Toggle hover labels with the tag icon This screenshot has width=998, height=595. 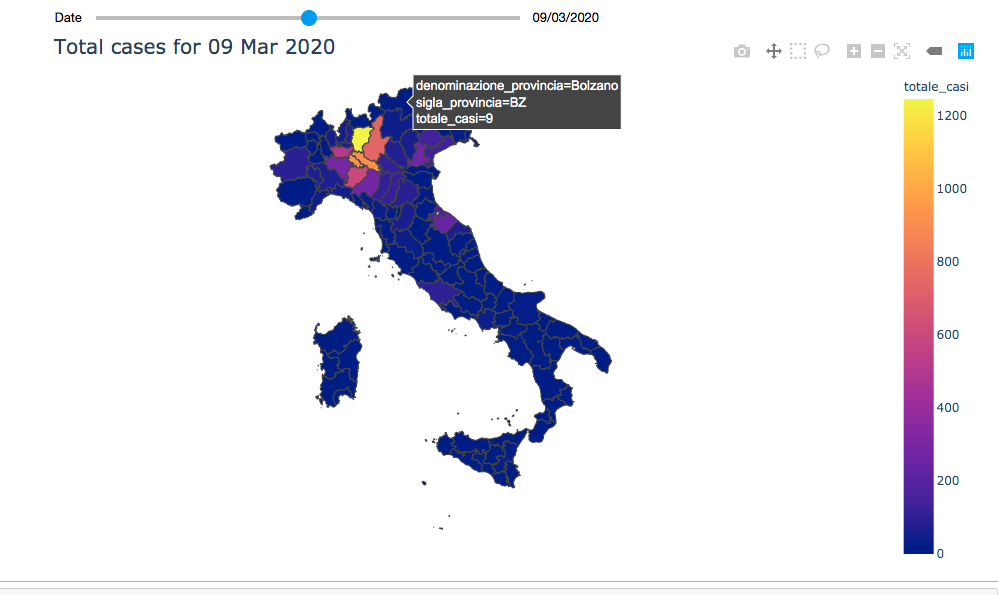[935, 51]
